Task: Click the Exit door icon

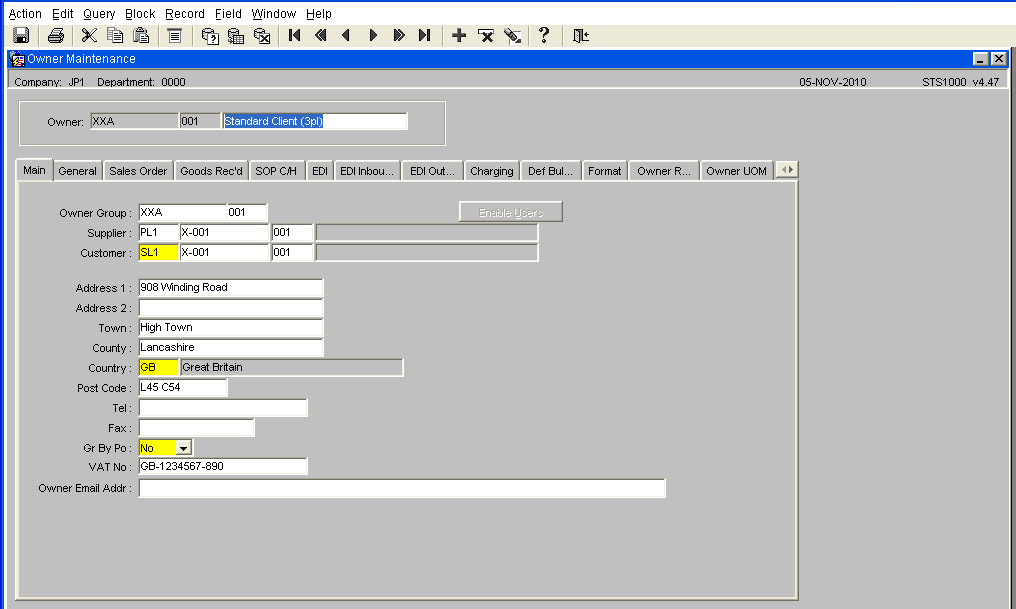Action: 581,36
